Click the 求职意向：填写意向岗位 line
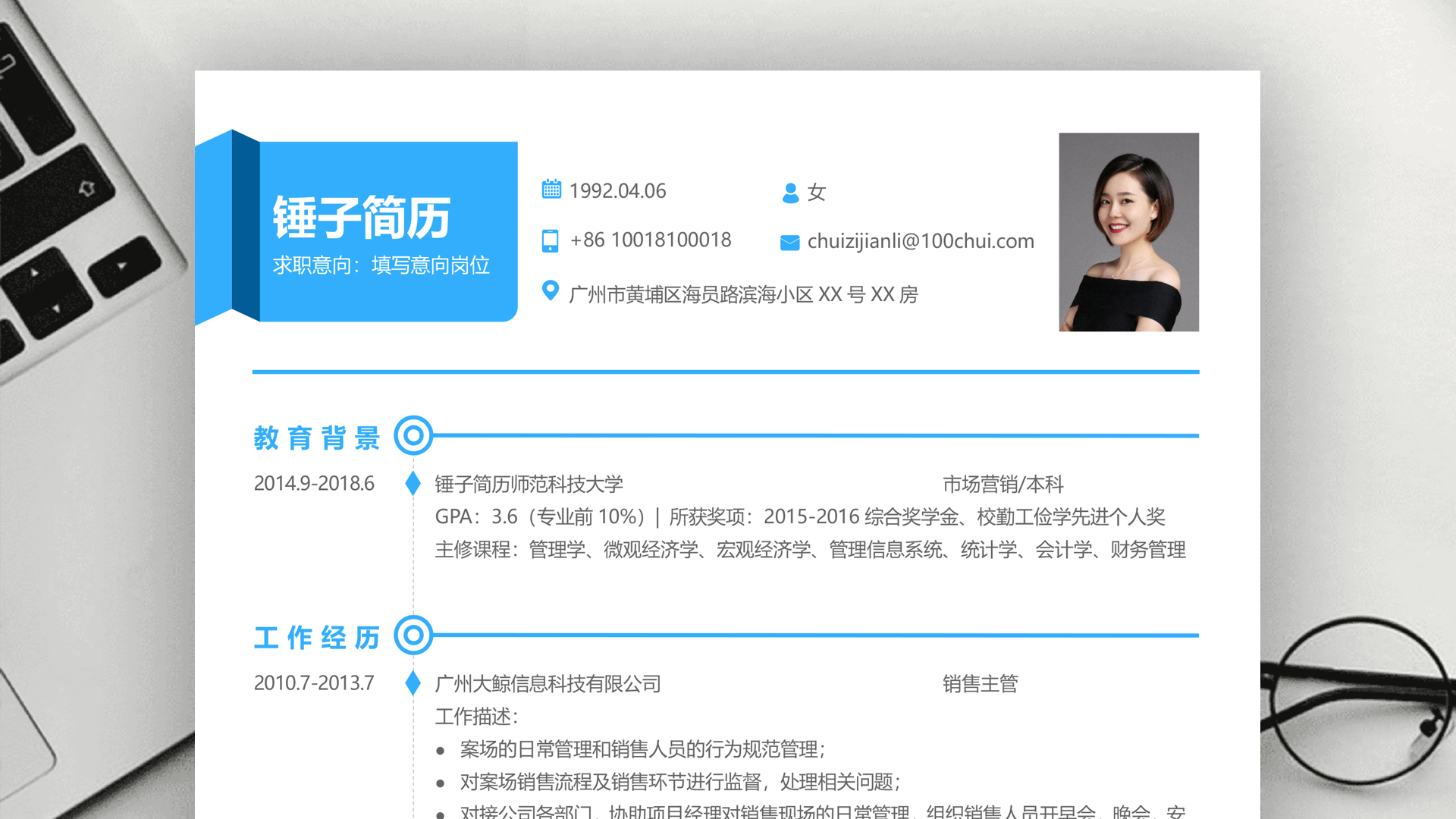The height and width of the screenshot is (819, 1456). point(381,265)
